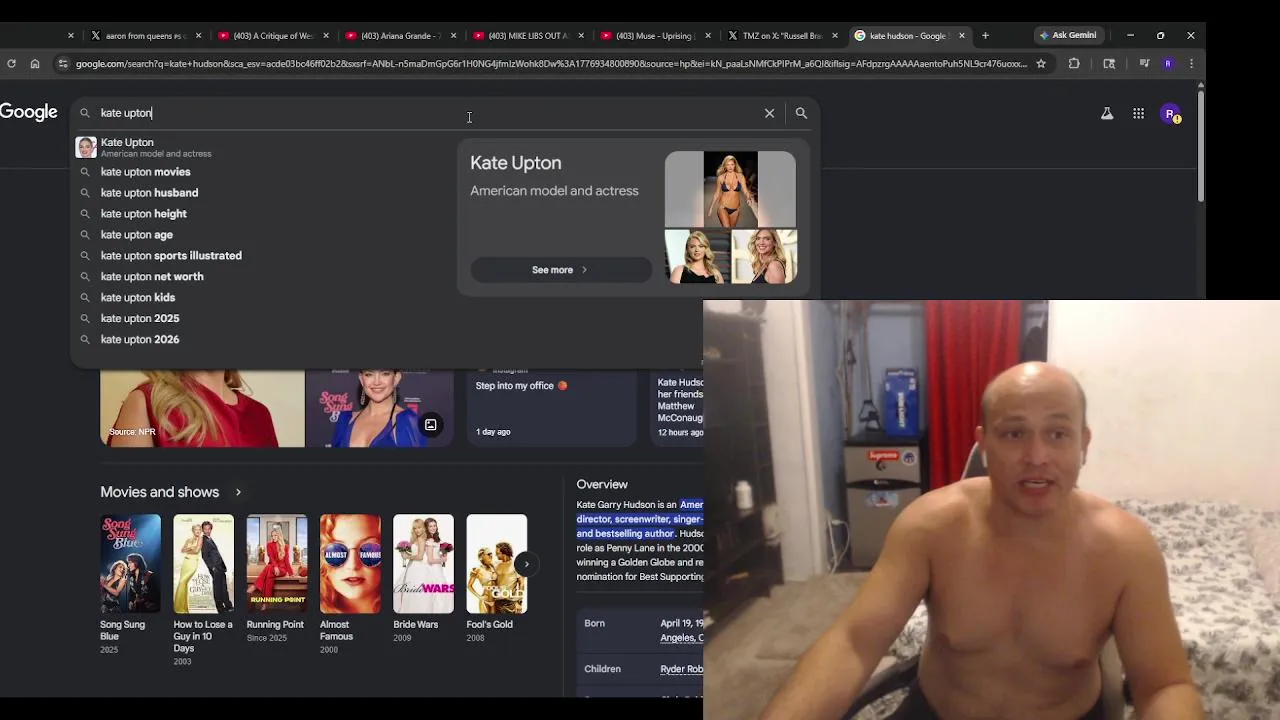Show next movies carousel arrow
Screen dimensions: 1280x720
tap(526, 564)
